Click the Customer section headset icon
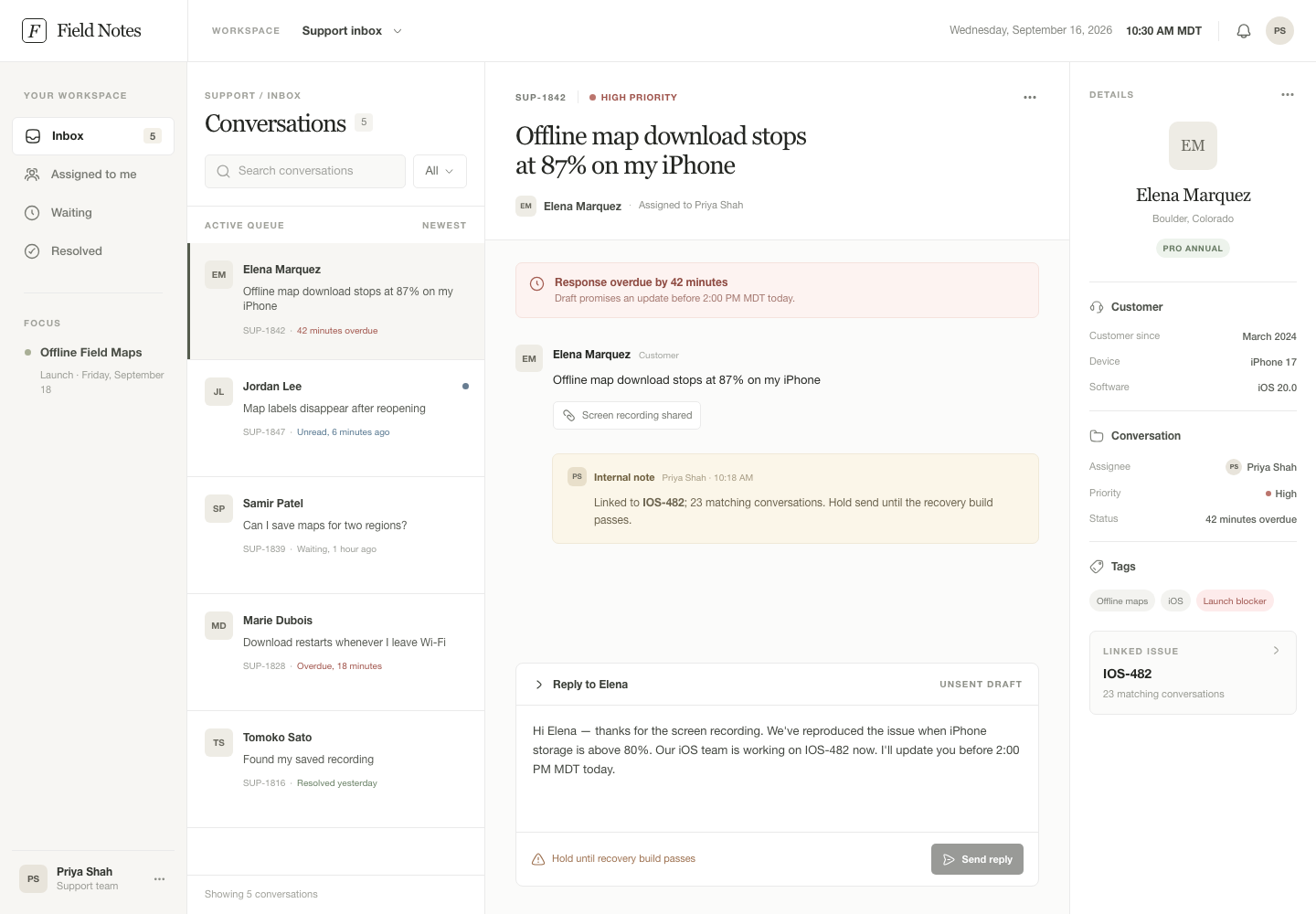Image resolution: width=1316 pixels, height=914 pixels. [1097, 307]
